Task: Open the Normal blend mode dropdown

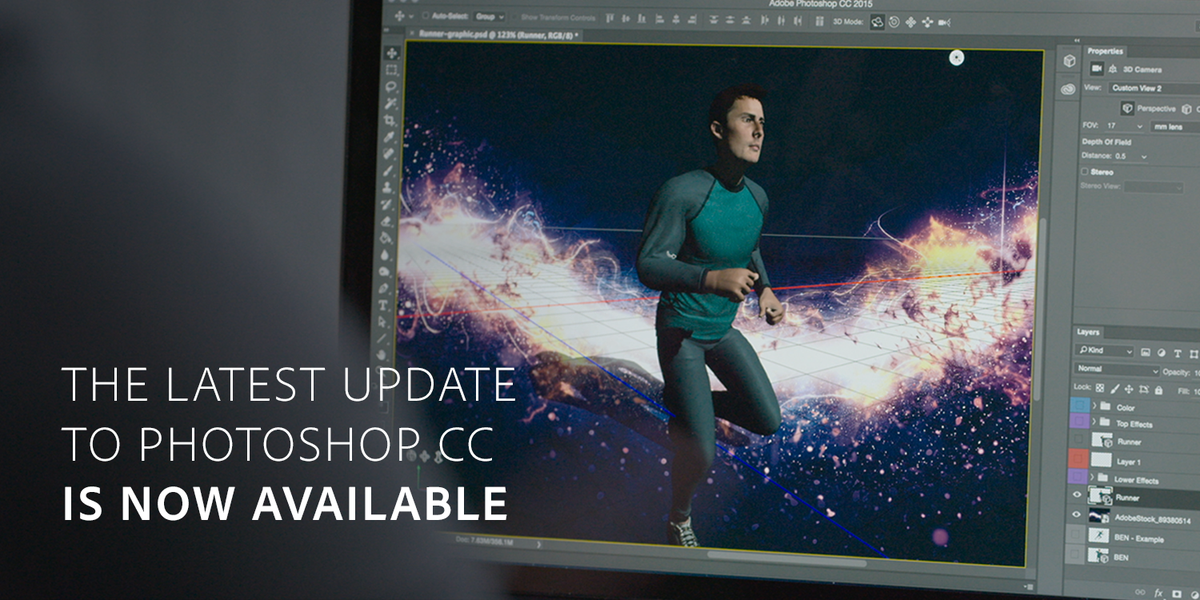Action: pos(1116,369)
